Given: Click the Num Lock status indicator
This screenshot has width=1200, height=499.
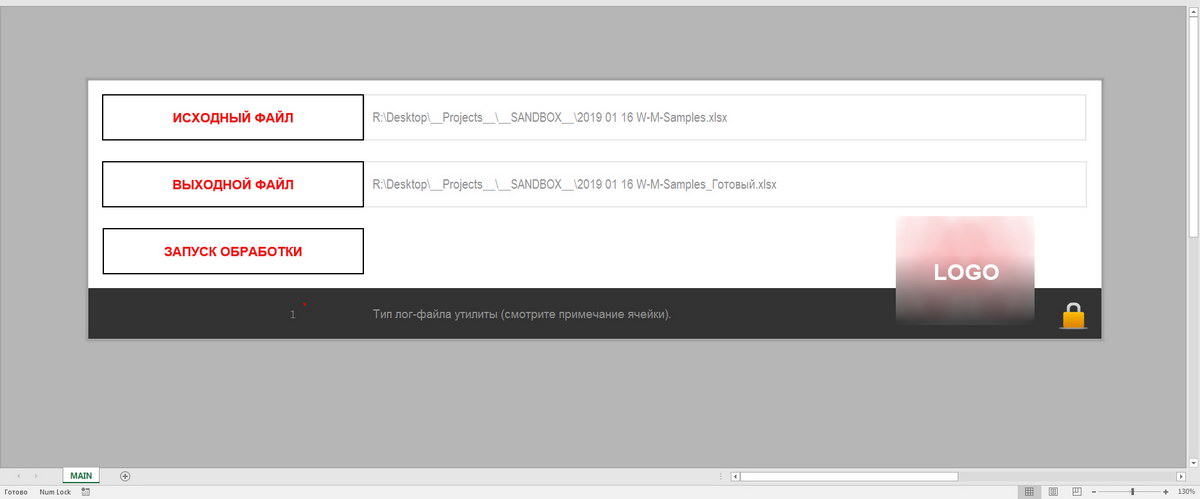Looking at the screenshot, I should point(55,492).
